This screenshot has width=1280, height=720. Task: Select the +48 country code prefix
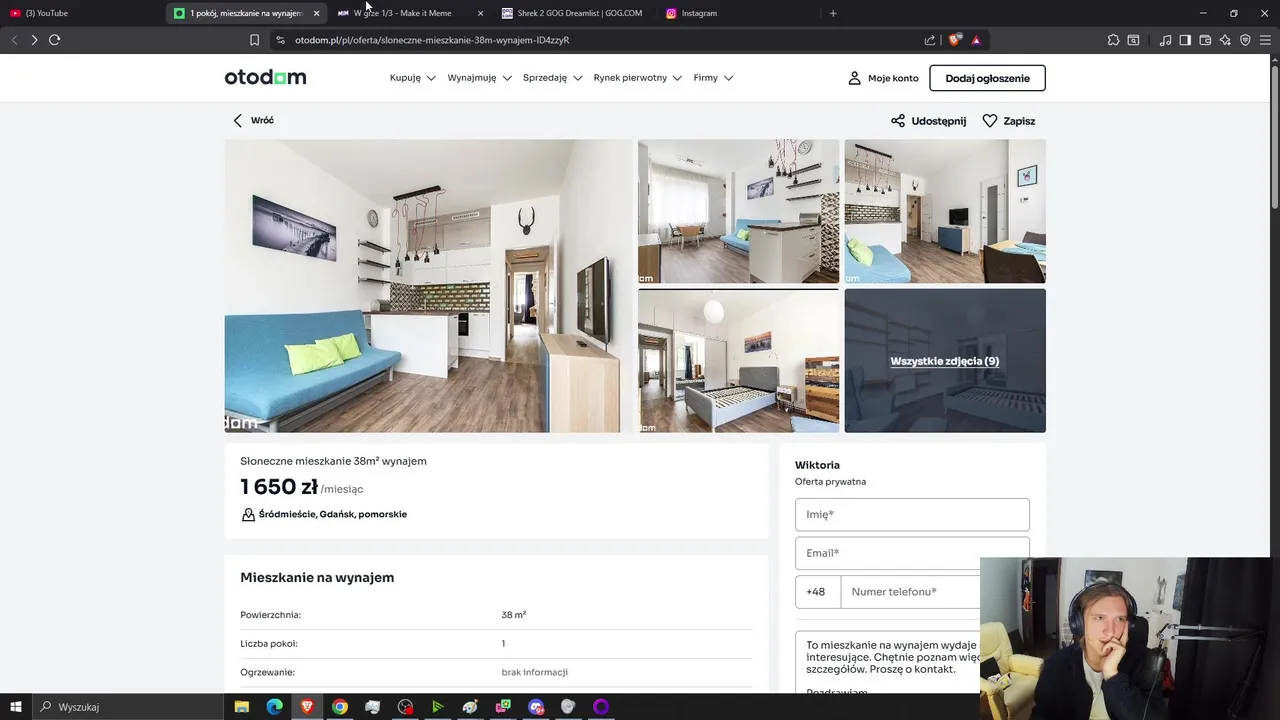pyautogui.click(x=818, y=592)
